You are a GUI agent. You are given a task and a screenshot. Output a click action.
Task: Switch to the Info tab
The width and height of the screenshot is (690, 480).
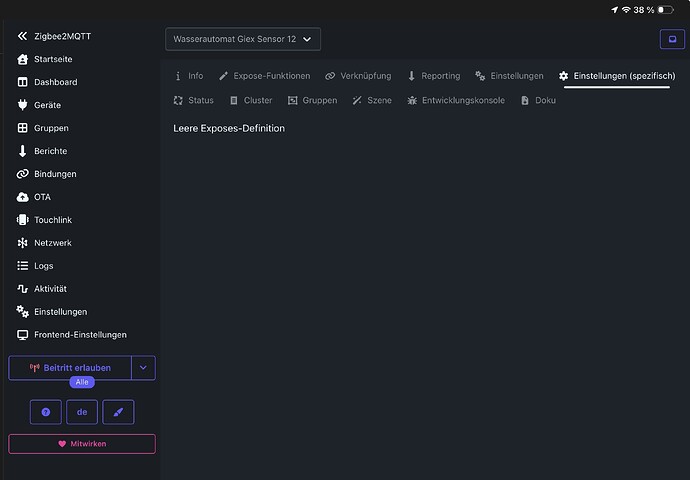tap(189, 76)
